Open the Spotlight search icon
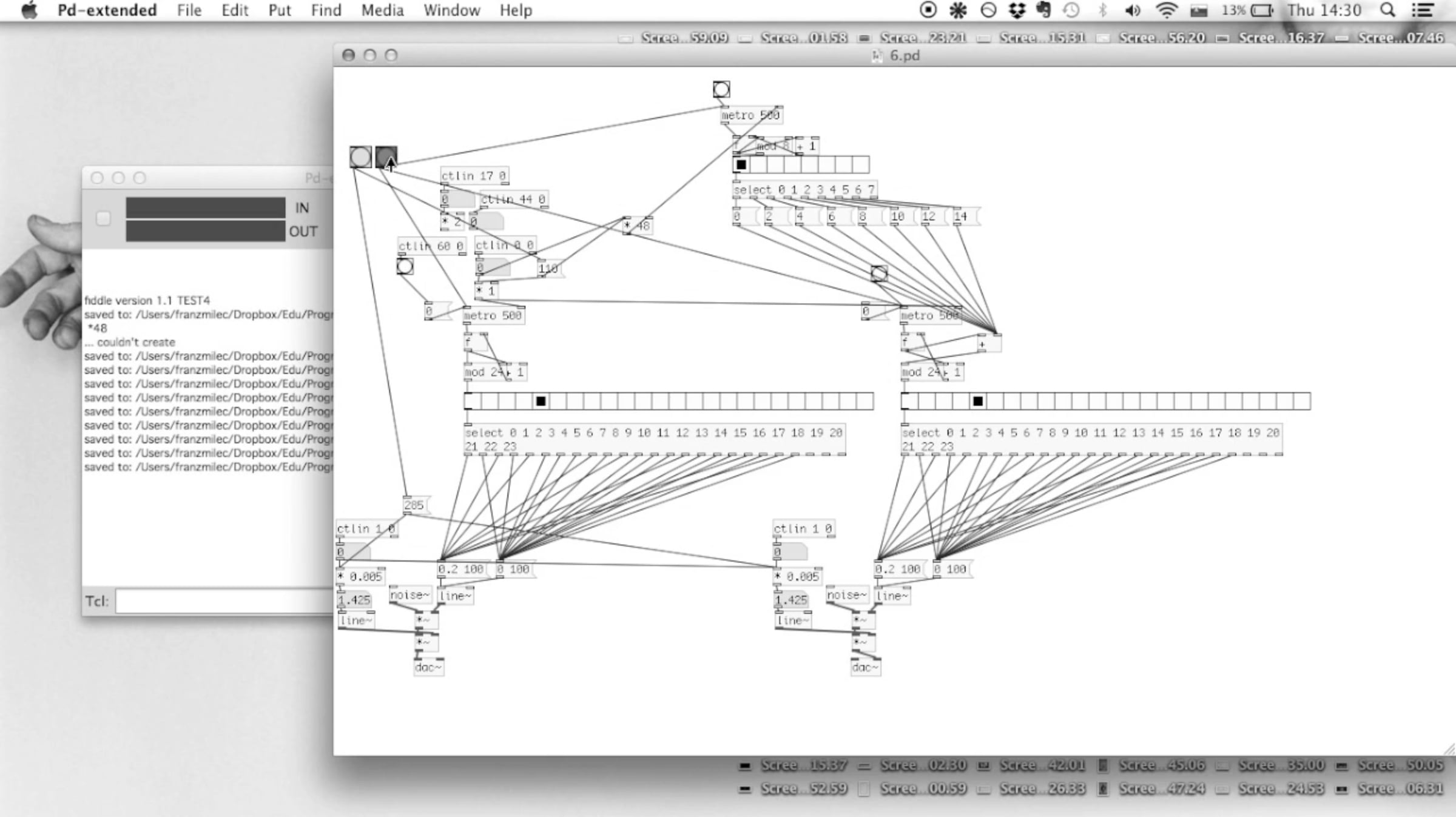1456x817 pixels. coord(1387,10)
